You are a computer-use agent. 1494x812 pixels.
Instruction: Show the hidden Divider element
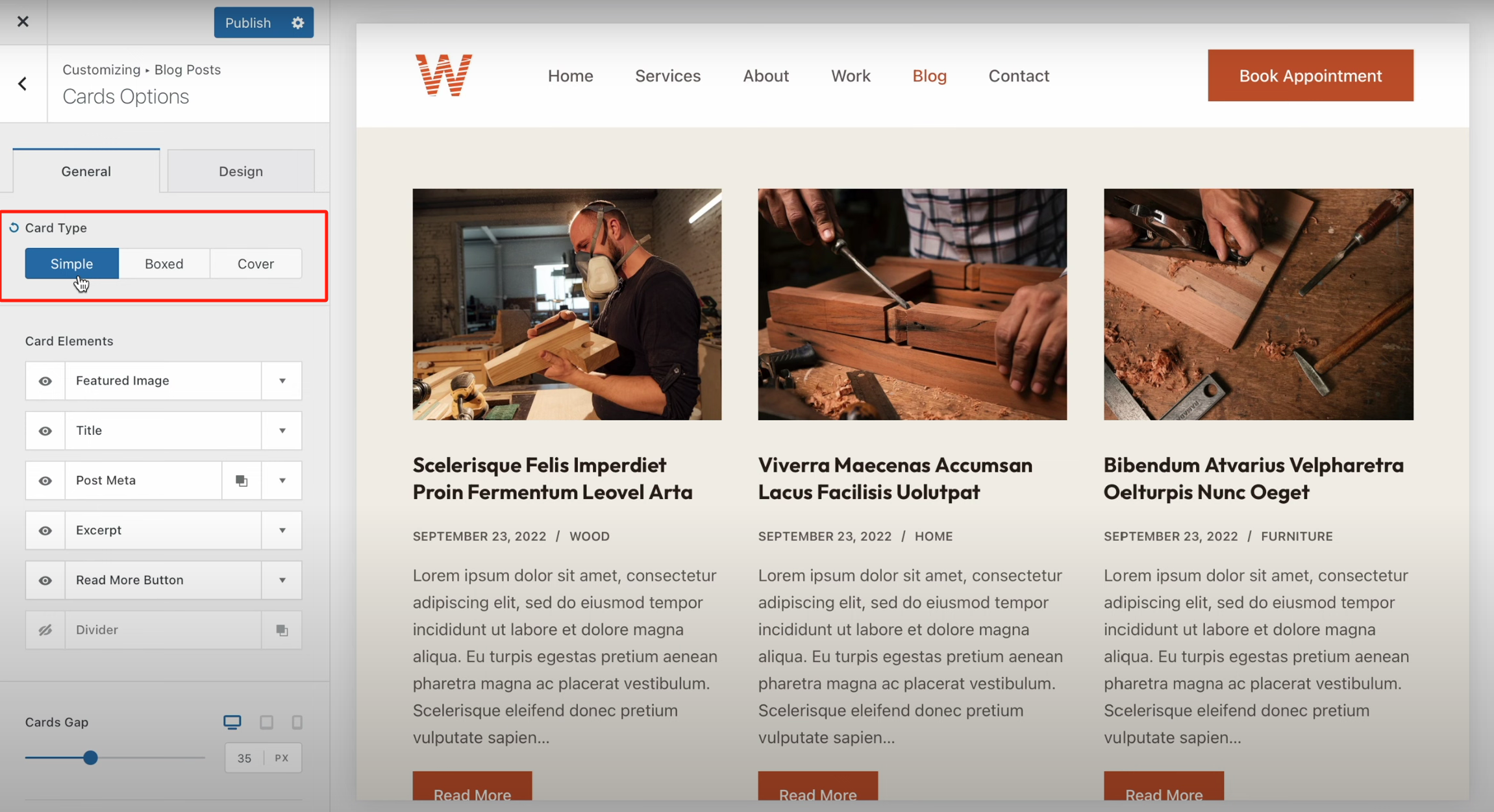coord(45,630)
